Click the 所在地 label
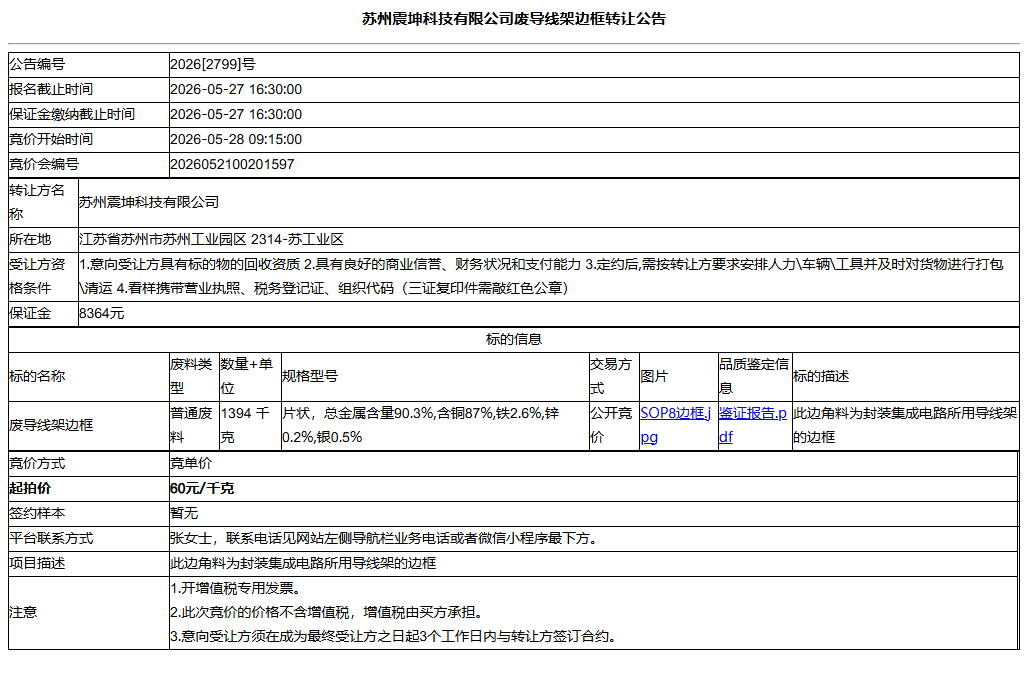Viewport: 1028px width, 693px height. click(x=30, y=239)
